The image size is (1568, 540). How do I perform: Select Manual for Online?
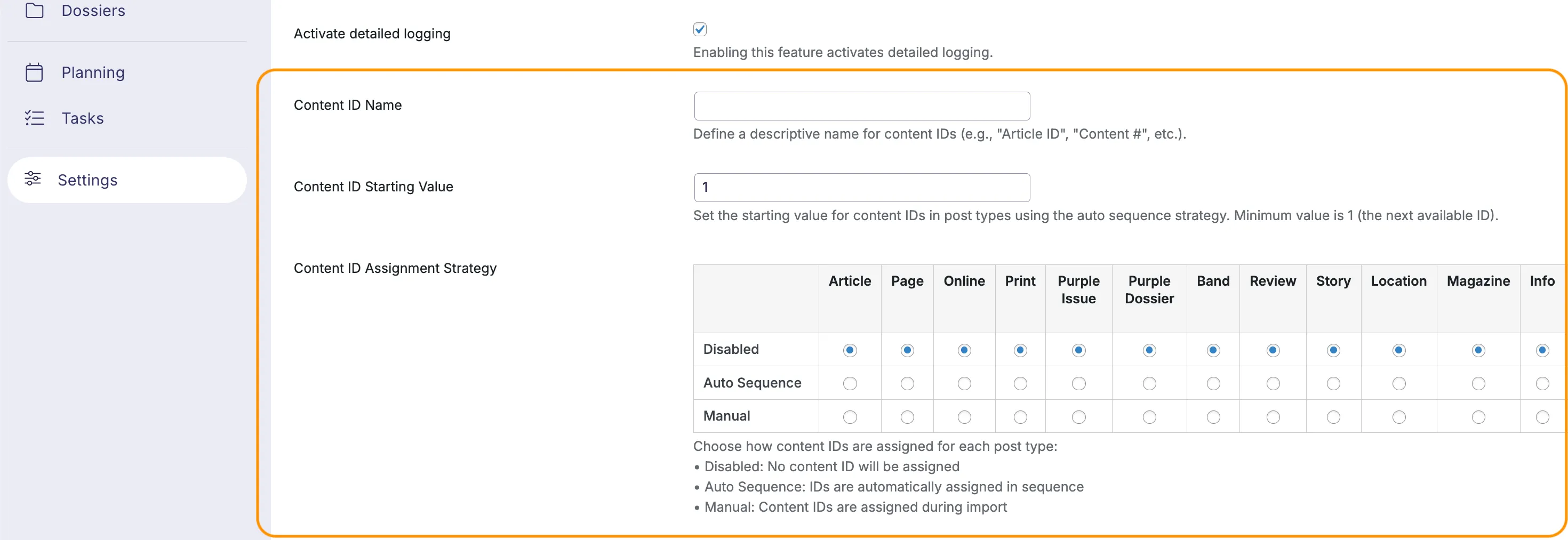964,417
